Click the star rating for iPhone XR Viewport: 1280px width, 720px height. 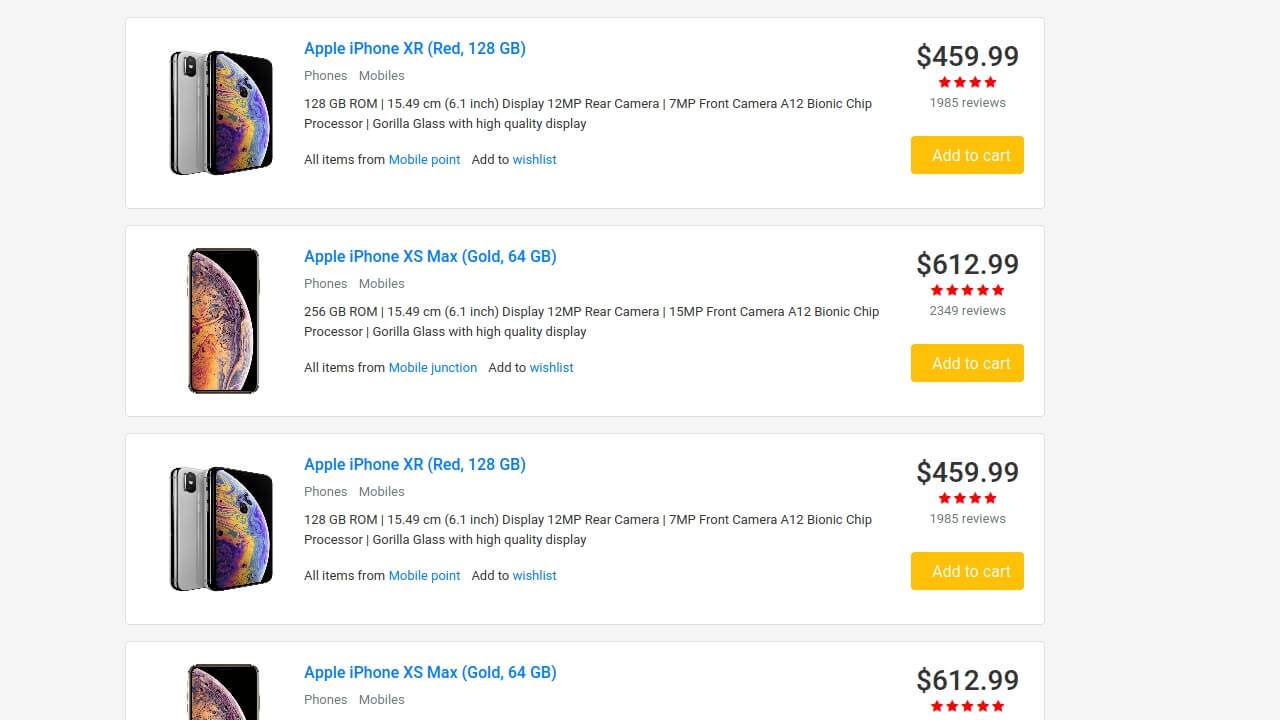(x=967, y=82)
